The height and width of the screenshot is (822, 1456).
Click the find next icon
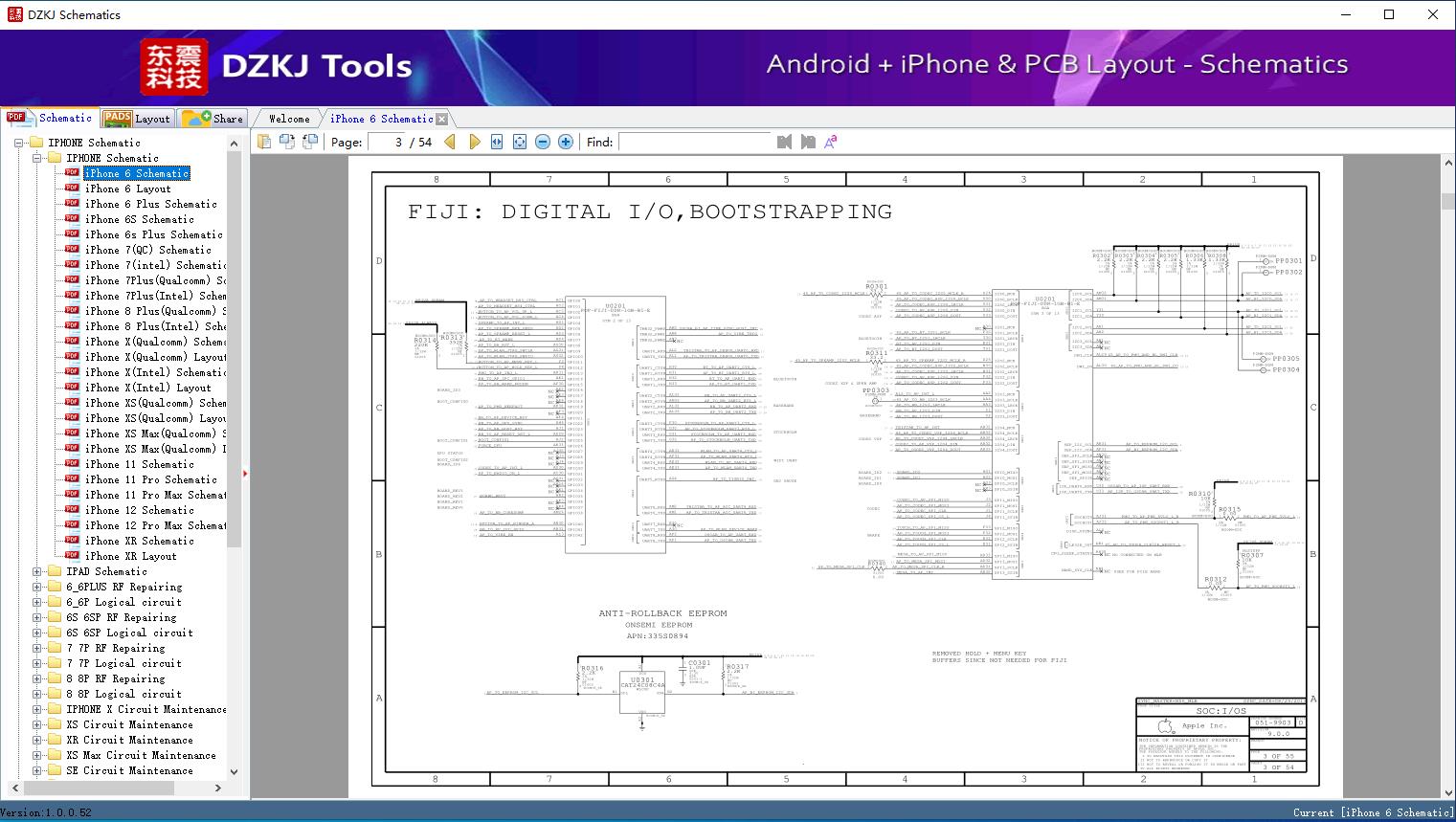tap(808, 142)
